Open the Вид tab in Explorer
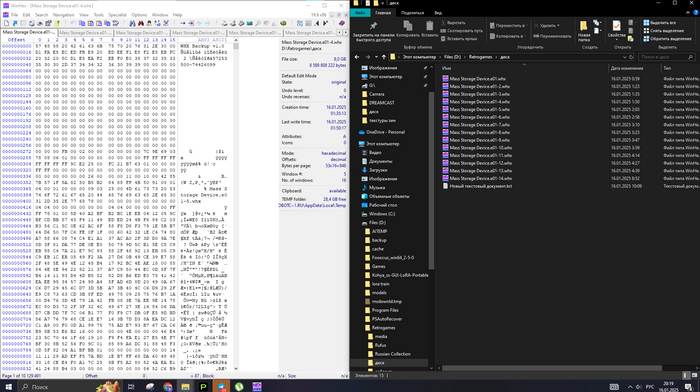 (438, 13)
